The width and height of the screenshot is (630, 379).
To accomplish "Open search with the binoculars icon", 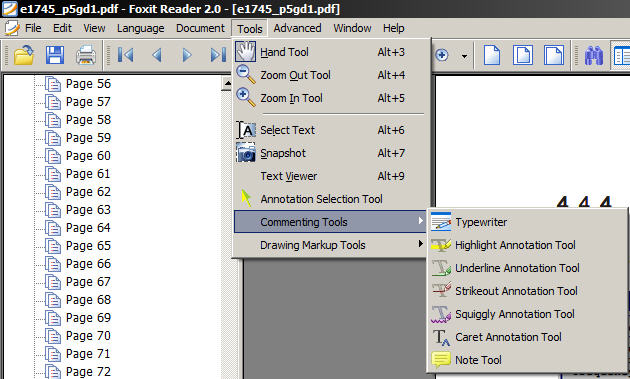I will [x=594, y=55].
